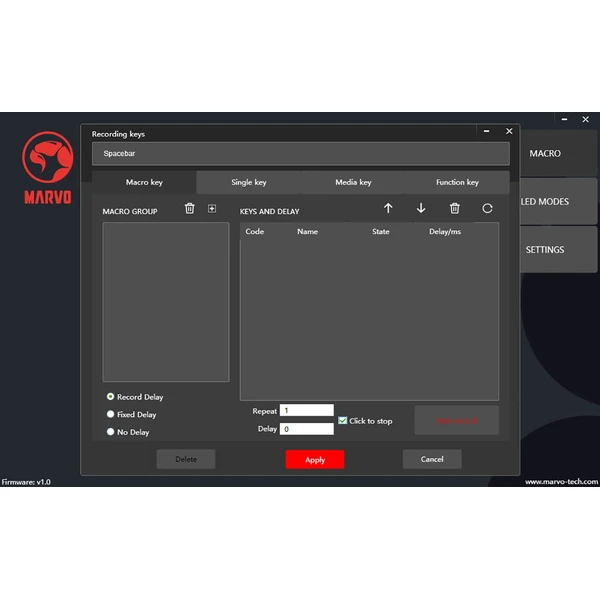Click the Name column header
This screenshot has width=600, height=600.
click(307, 232)
